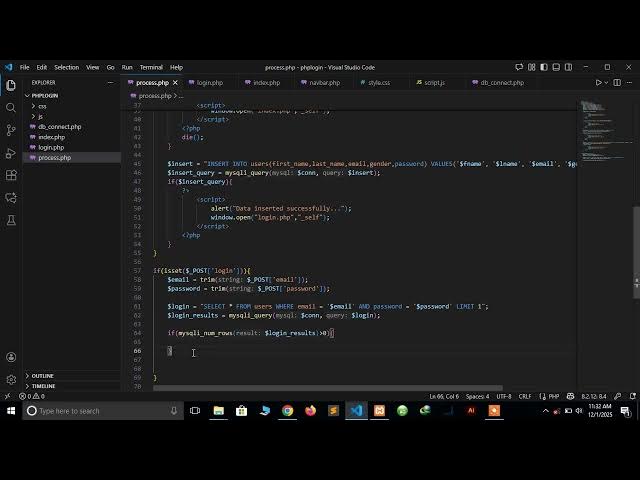Open the Go menu
Screen dimensions: 640x480
coord(111,67)
